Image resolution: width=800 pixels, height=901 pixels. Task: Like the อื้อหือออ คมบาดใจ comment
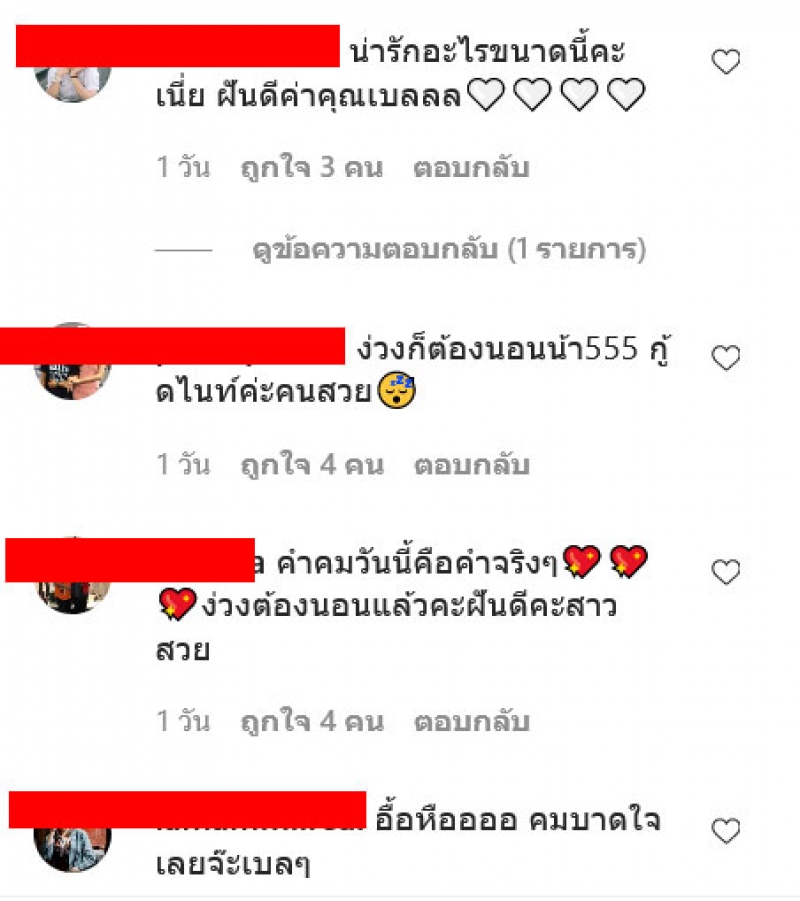pyautogui.click(x=726, y=831)
